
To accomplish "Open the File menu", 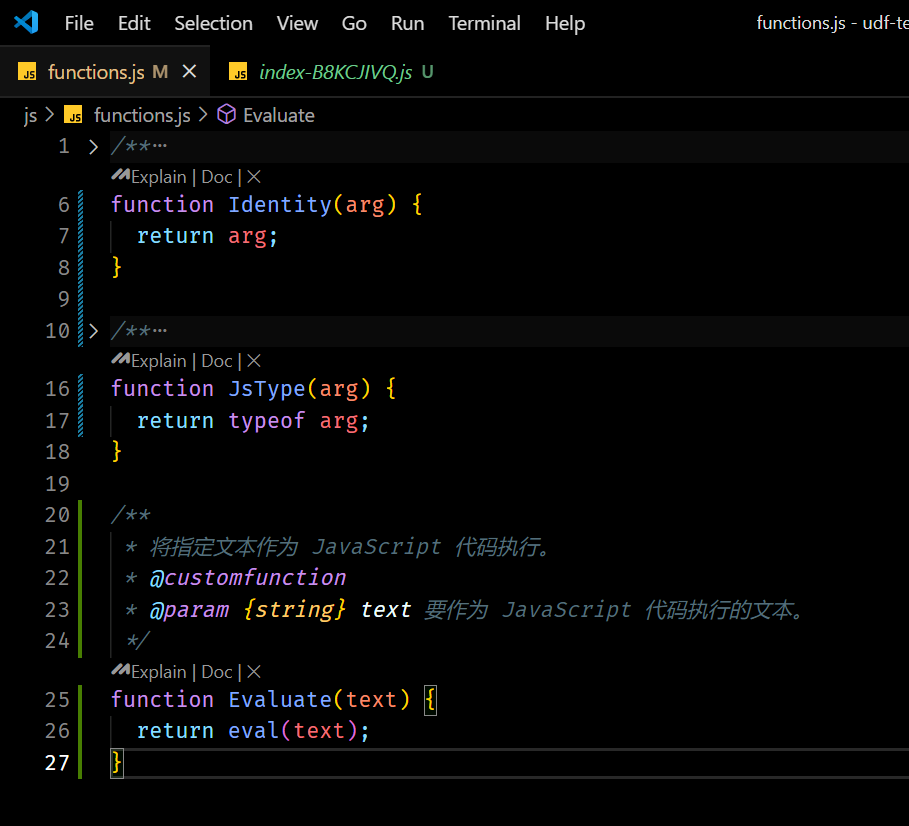I will (79, 23).
